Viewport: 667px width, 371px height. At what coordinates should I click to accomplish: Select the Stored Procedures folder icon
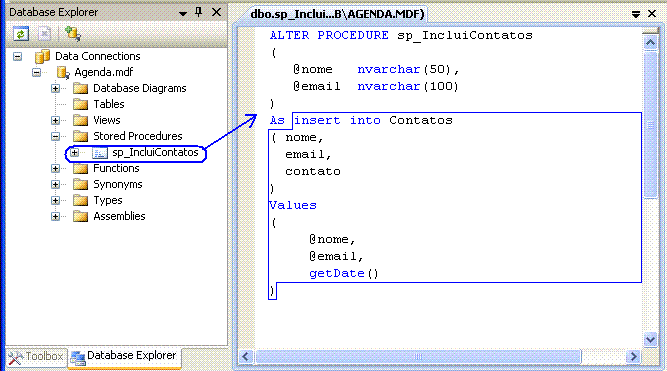(80, 136)
